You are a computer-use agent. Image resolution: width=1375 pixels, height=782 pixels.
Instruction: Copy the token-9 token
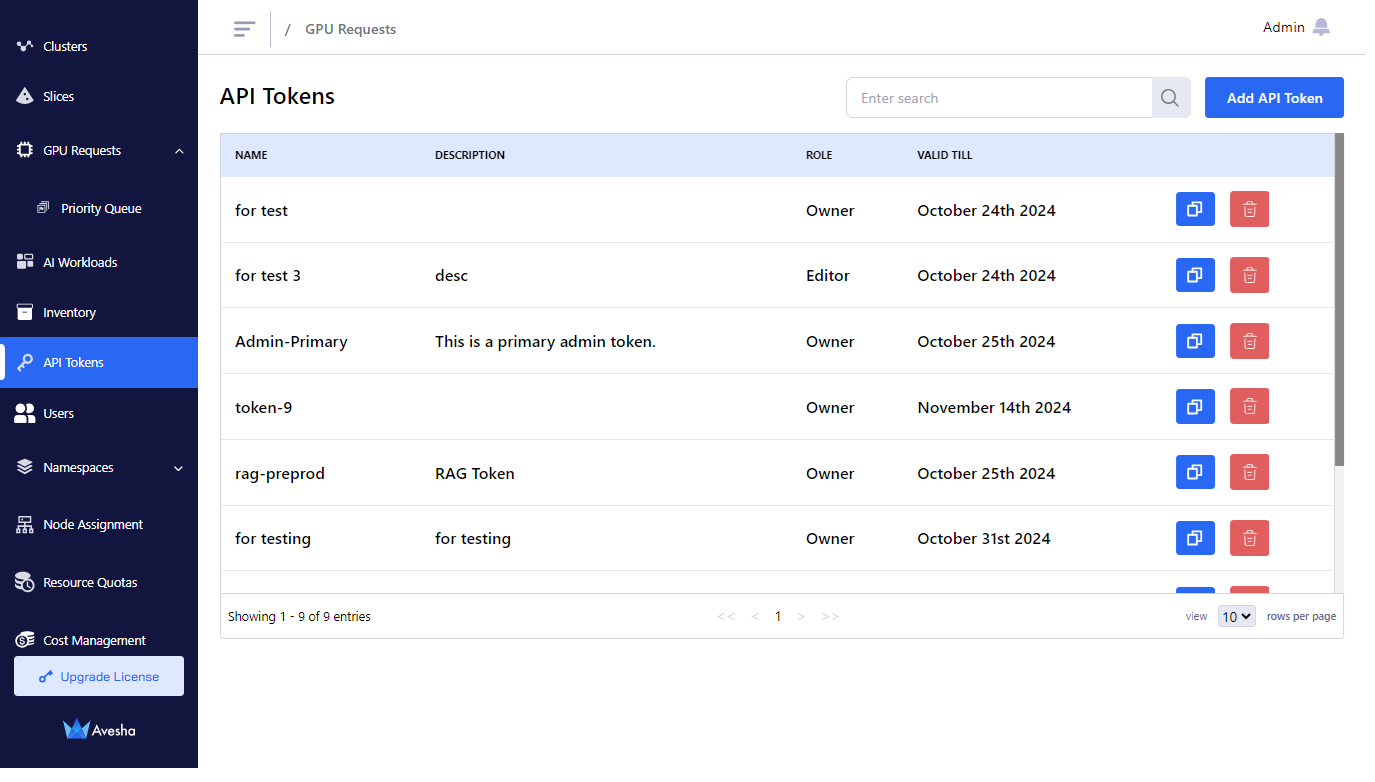(1195, 406)
